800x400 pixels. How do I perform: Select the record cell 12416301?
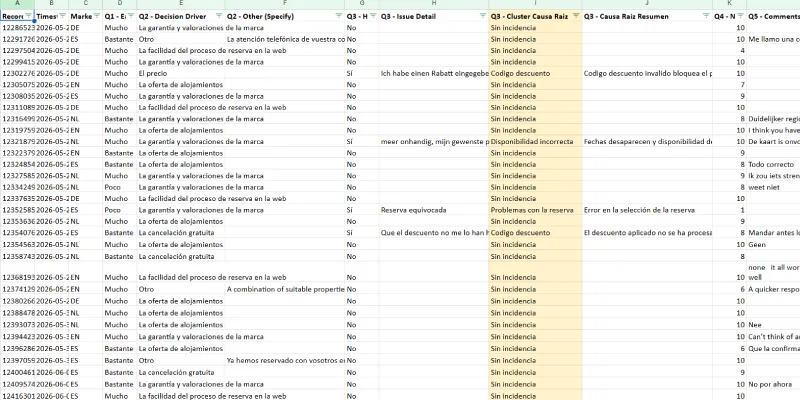click(x=17, y=396)
